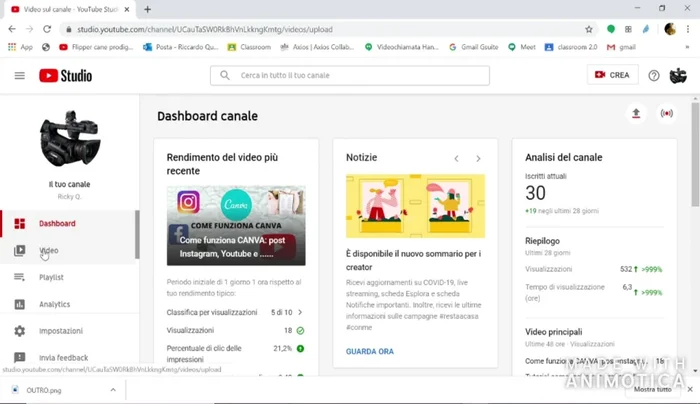This screenshot has width=700, height=404.
Task: Show previous news item arrow
Action: 456,158
